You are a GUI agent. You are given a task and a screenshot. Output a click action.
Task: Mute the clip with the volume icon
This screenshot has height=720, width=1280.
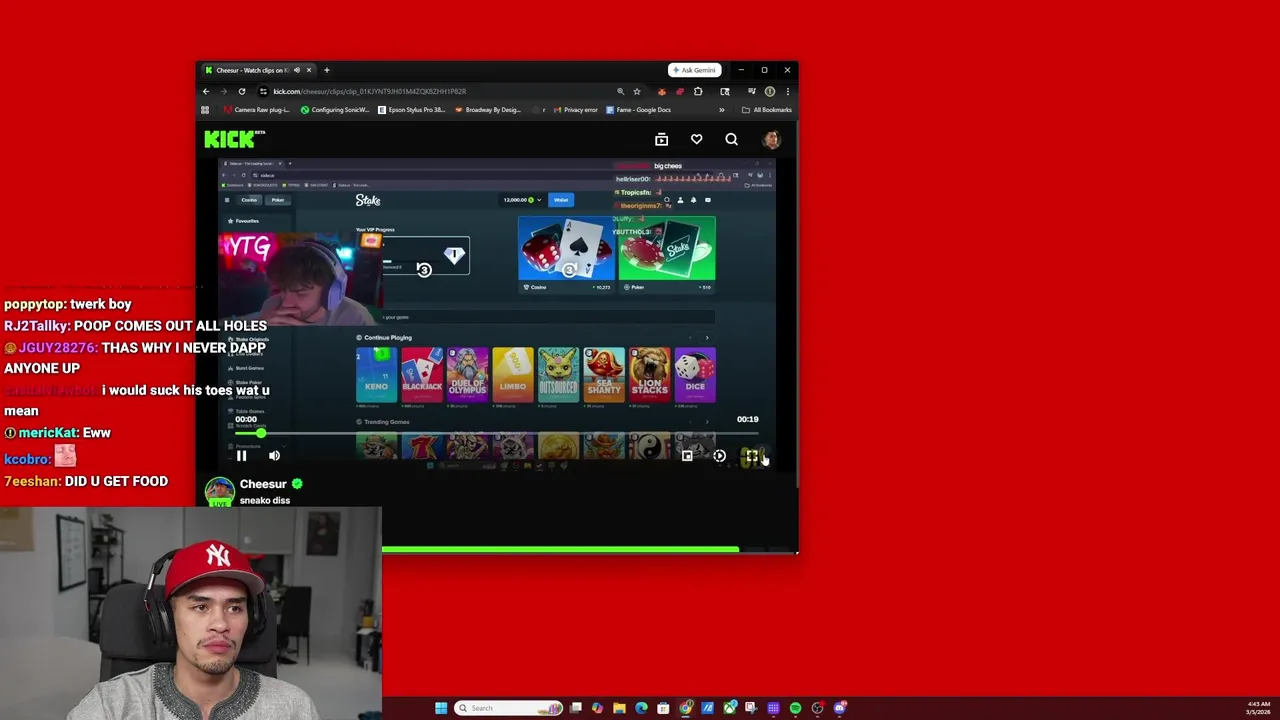point(274,456)
